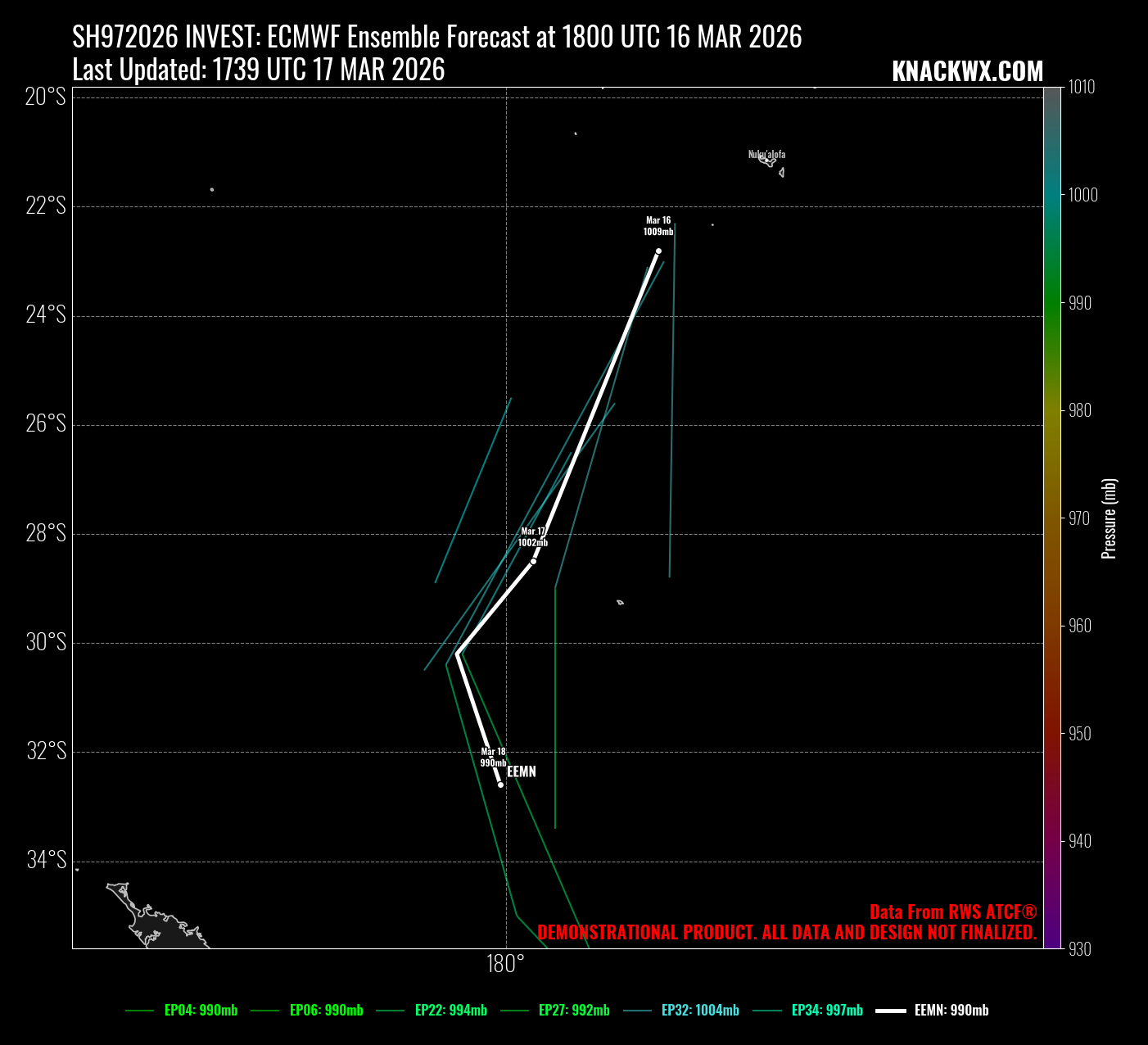Click the 970 tick on pressure colorbar
Screen dimensions: 1148x1045
tap(1079, 518)
